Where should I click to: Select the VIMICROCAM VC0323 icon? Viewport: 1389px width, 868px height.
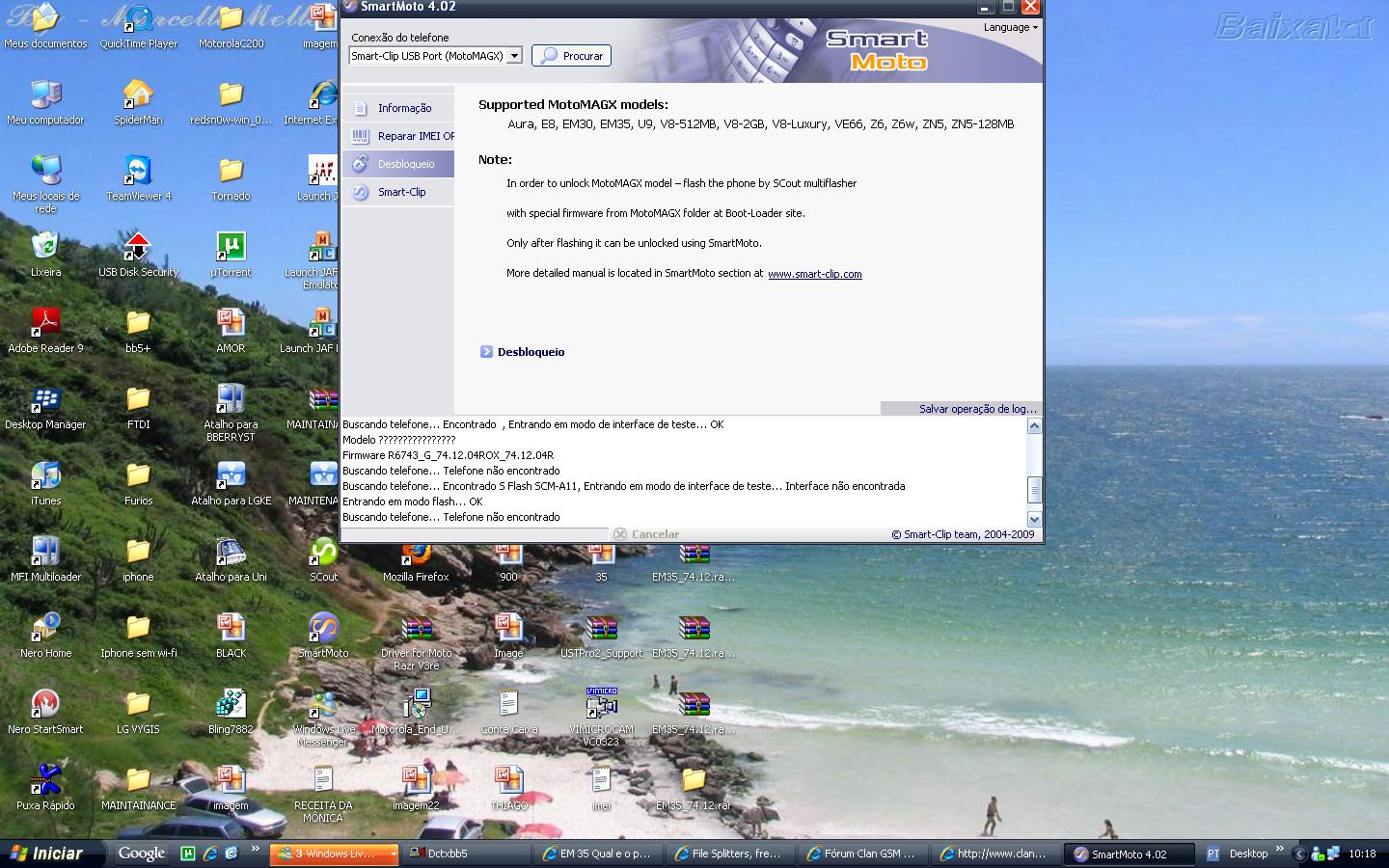coord(601,719)
